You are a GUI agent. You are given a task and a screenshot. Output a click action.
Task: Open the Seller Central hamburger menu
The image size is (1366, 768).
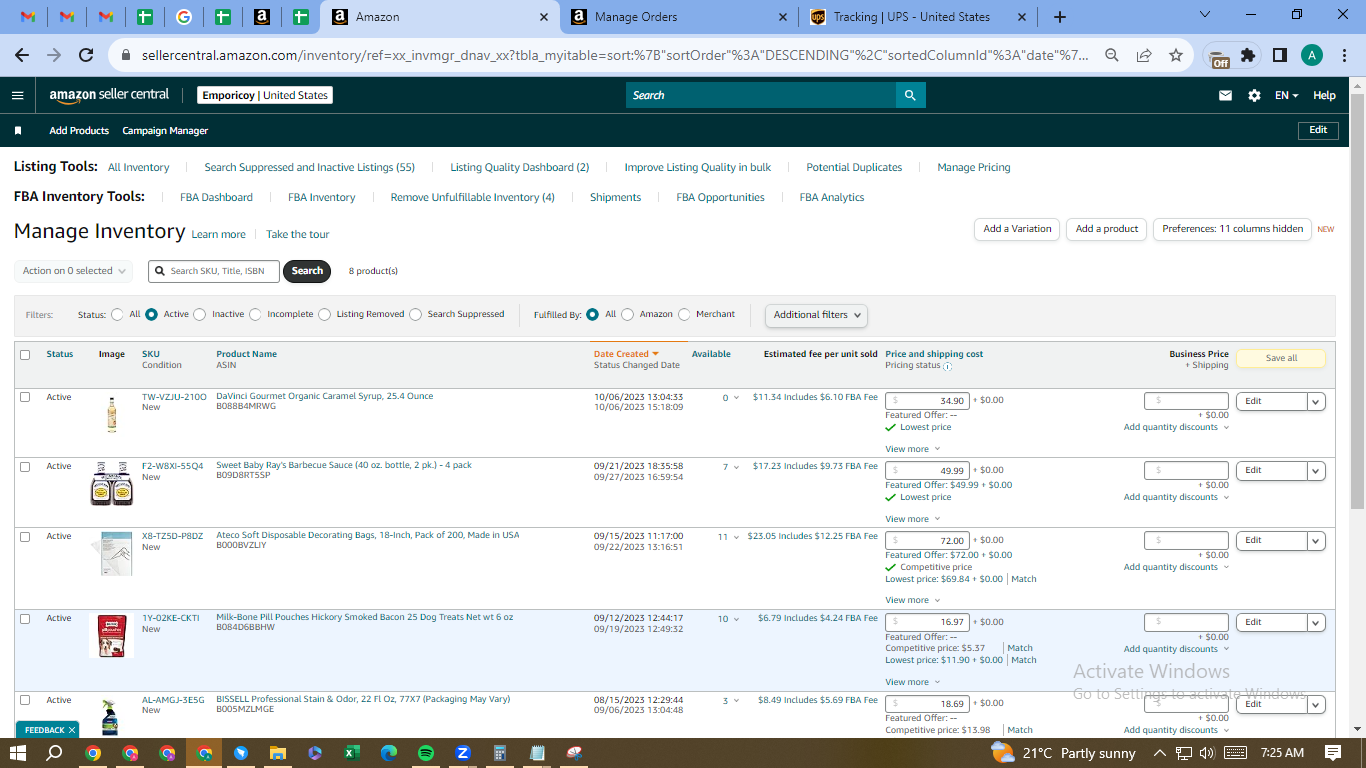pyautogui.click(x=17, y=95)
